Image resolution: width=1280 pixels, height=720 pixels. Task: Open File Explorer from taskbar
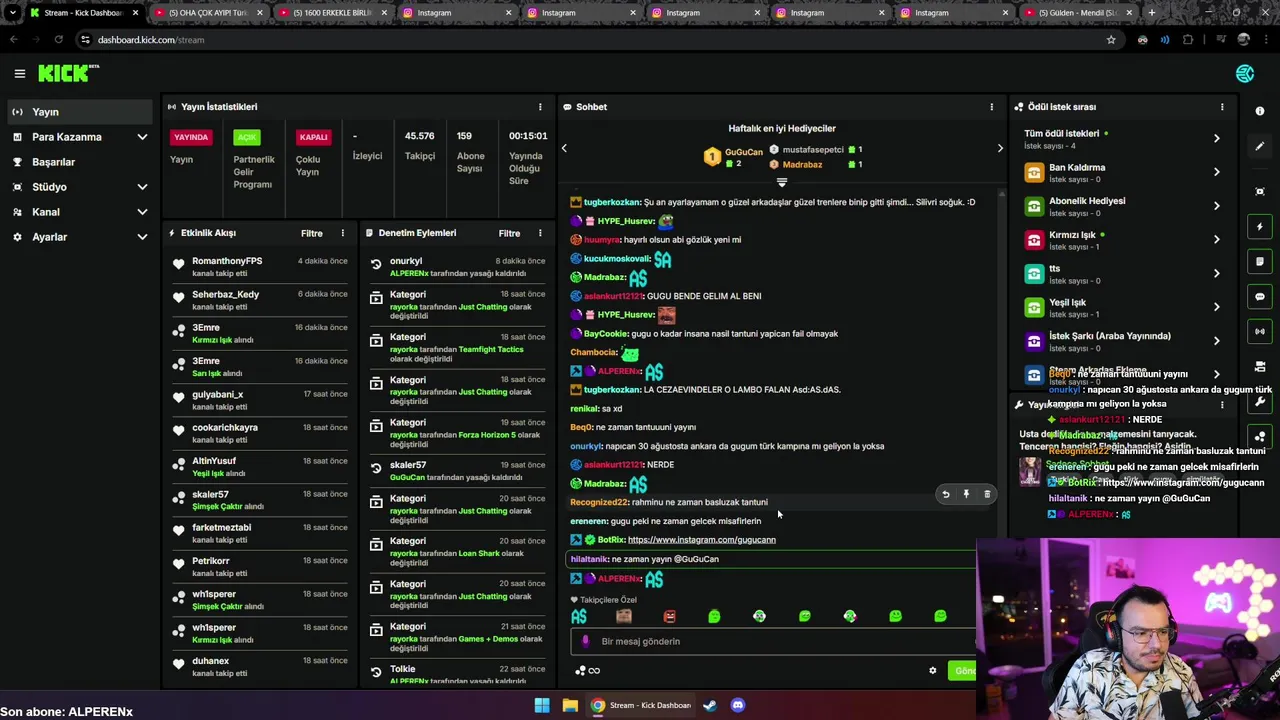pos(570,705)
